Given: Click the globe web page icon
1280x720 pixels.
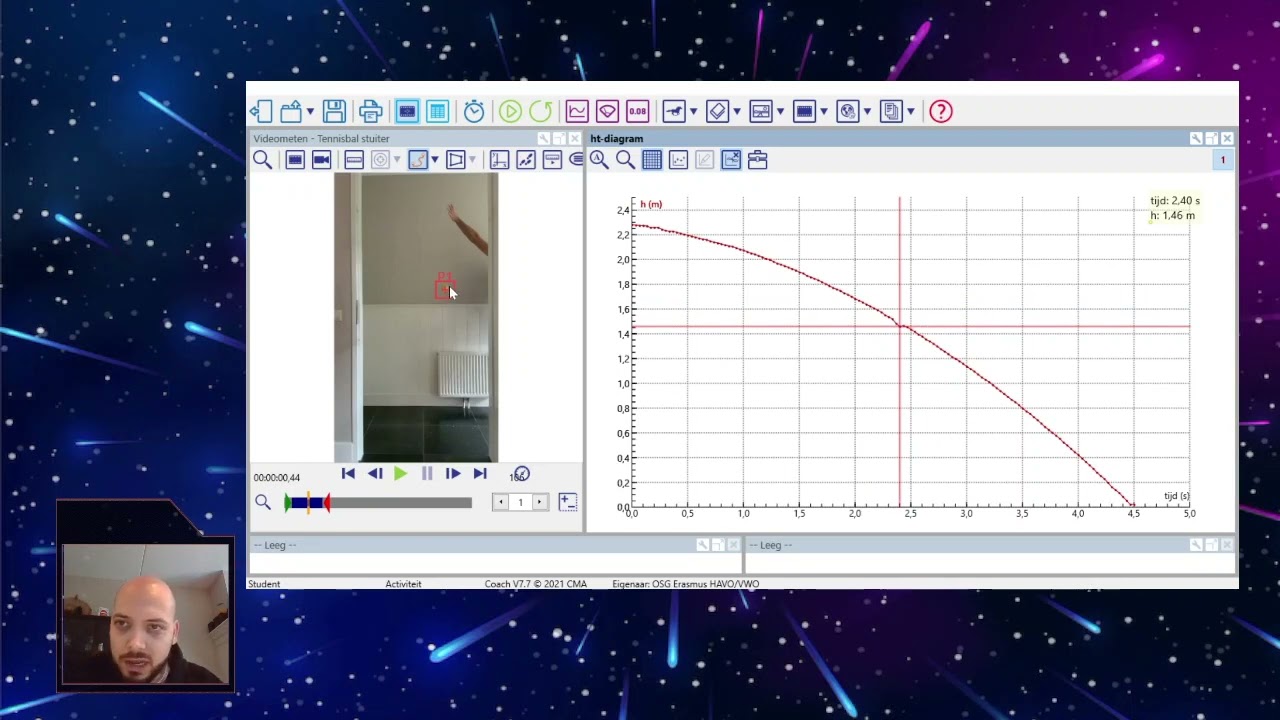Looking at the screenshot, I should (x=848, y=111).
